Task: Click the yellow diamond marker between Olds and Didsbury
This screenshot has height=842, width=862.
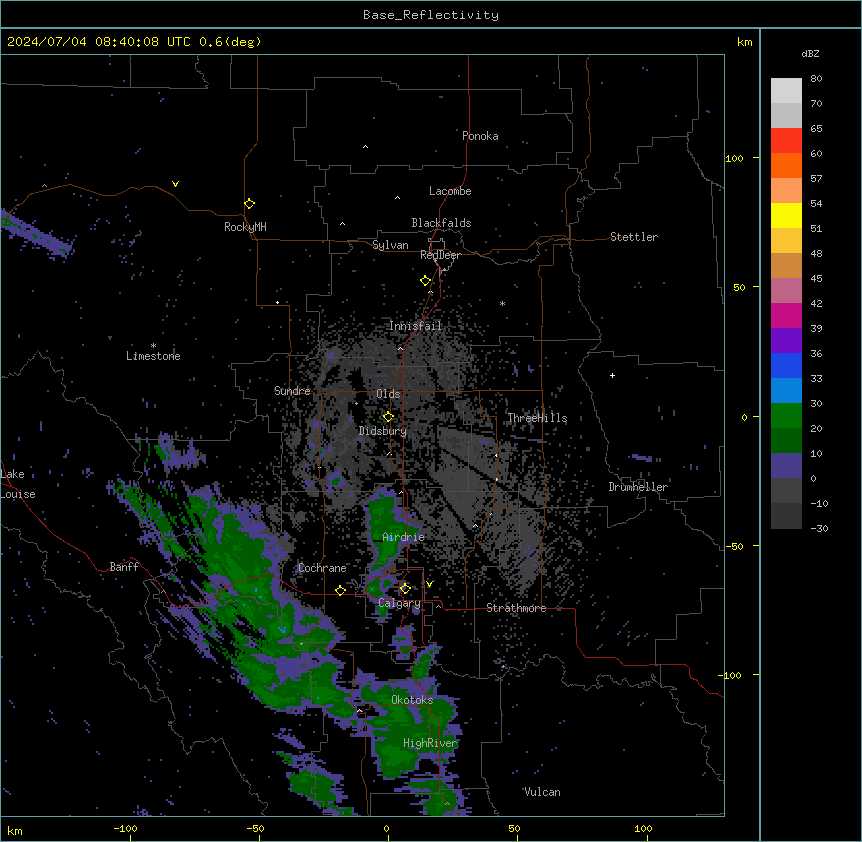Action: point(389,417)
